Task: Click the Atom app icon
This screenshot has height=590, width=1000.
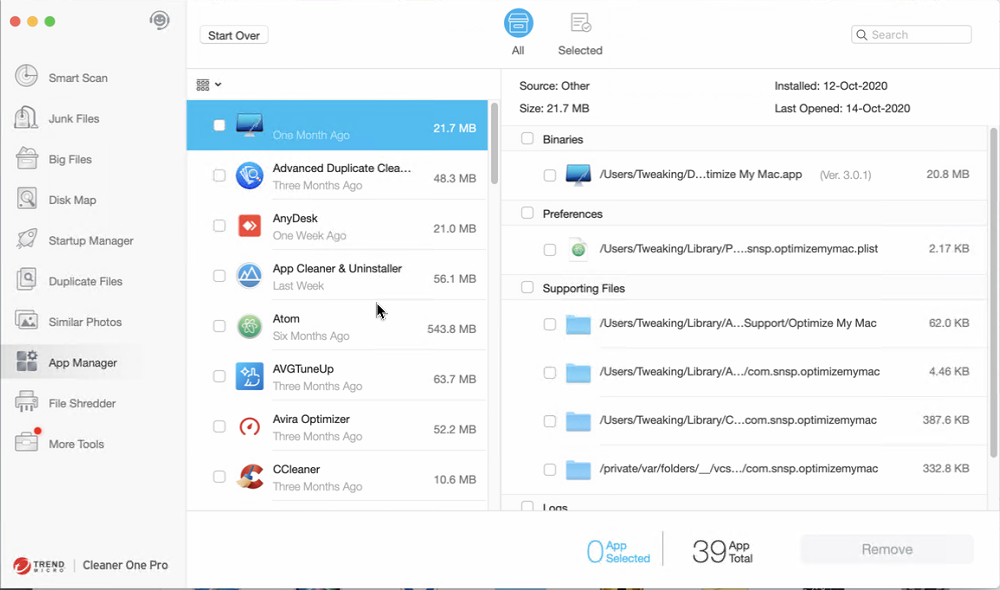Action: (249, 326)
